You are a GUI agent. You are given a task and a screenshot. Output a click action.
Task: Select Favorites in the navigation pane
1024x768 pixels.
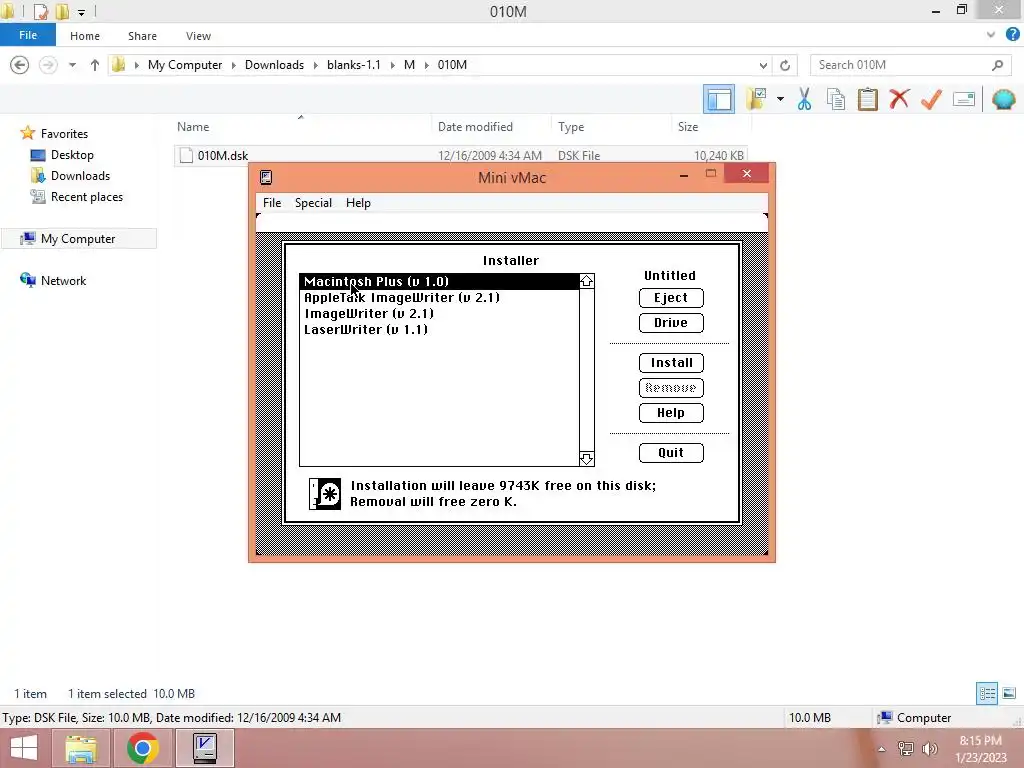point(64,134)
